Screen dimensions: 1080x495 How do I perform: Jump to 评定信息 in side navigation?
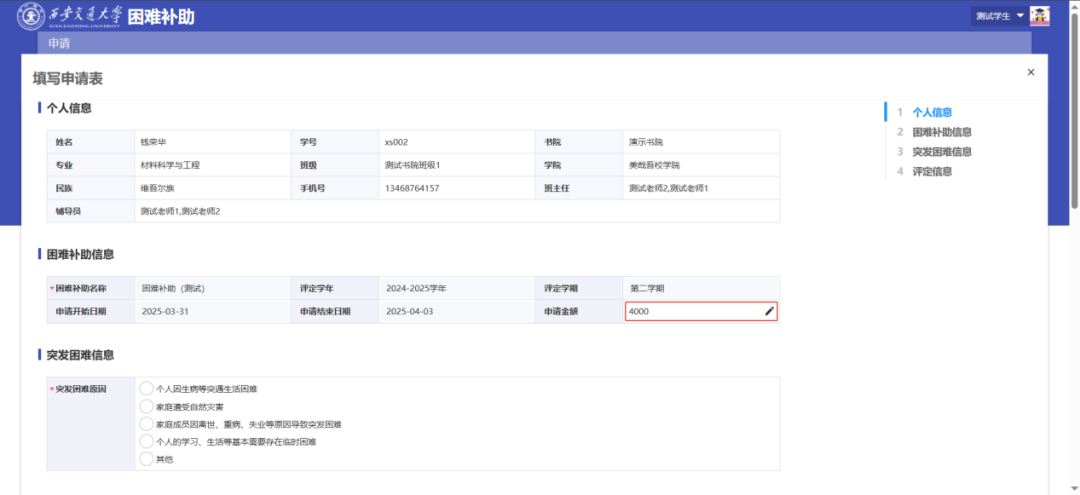(x=931, y=171)
